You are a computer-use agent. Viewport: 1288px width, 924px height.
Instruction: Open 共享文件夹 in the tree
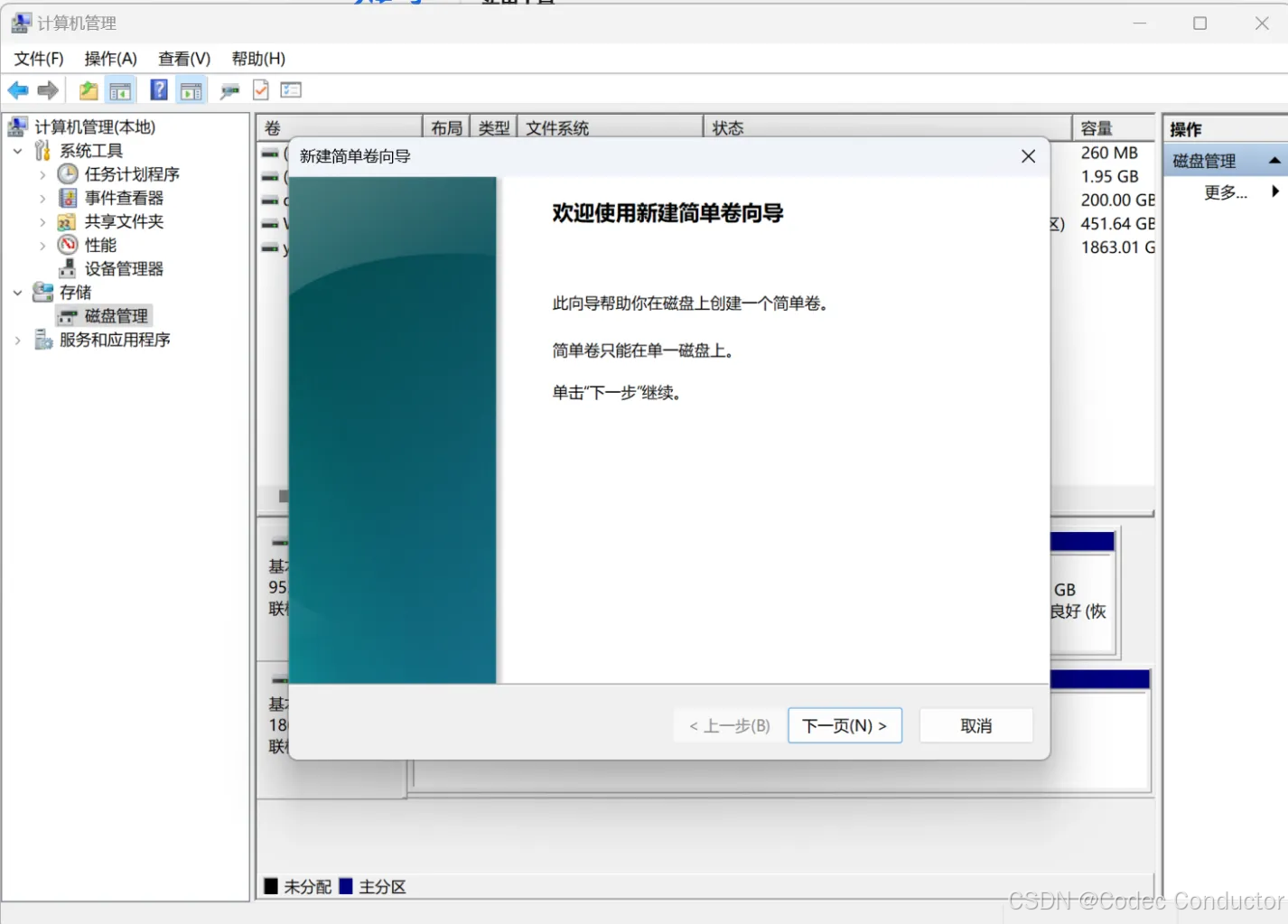tap(124, 221)
